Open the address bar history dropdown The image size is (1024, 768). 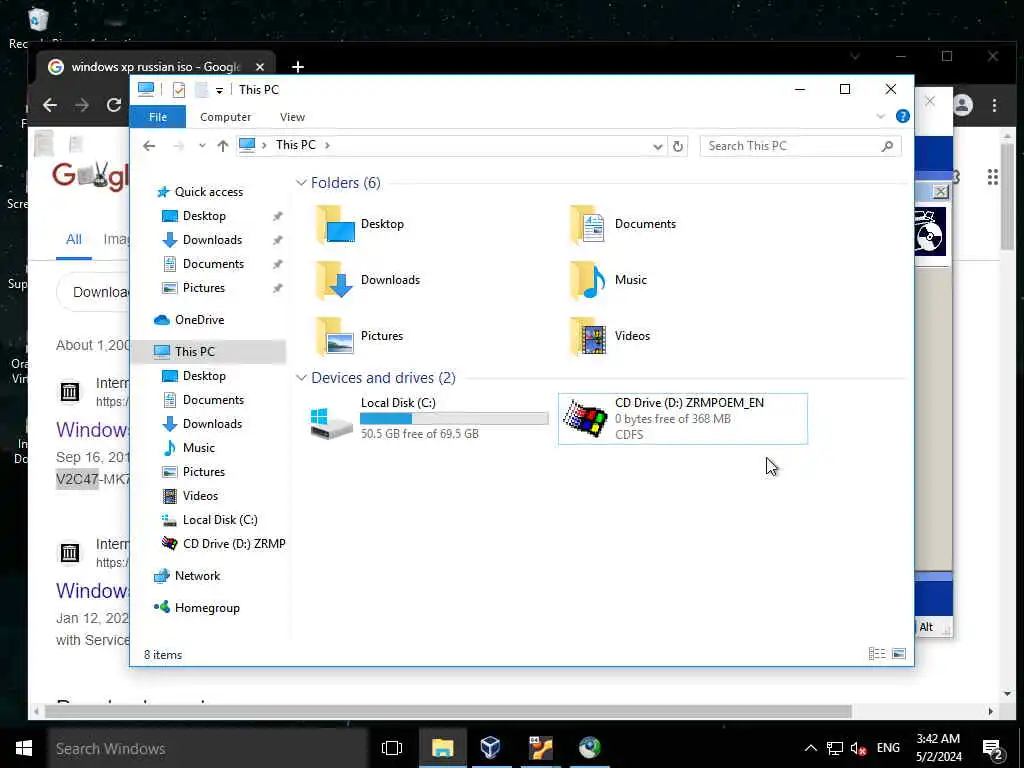tap(658, 146)
